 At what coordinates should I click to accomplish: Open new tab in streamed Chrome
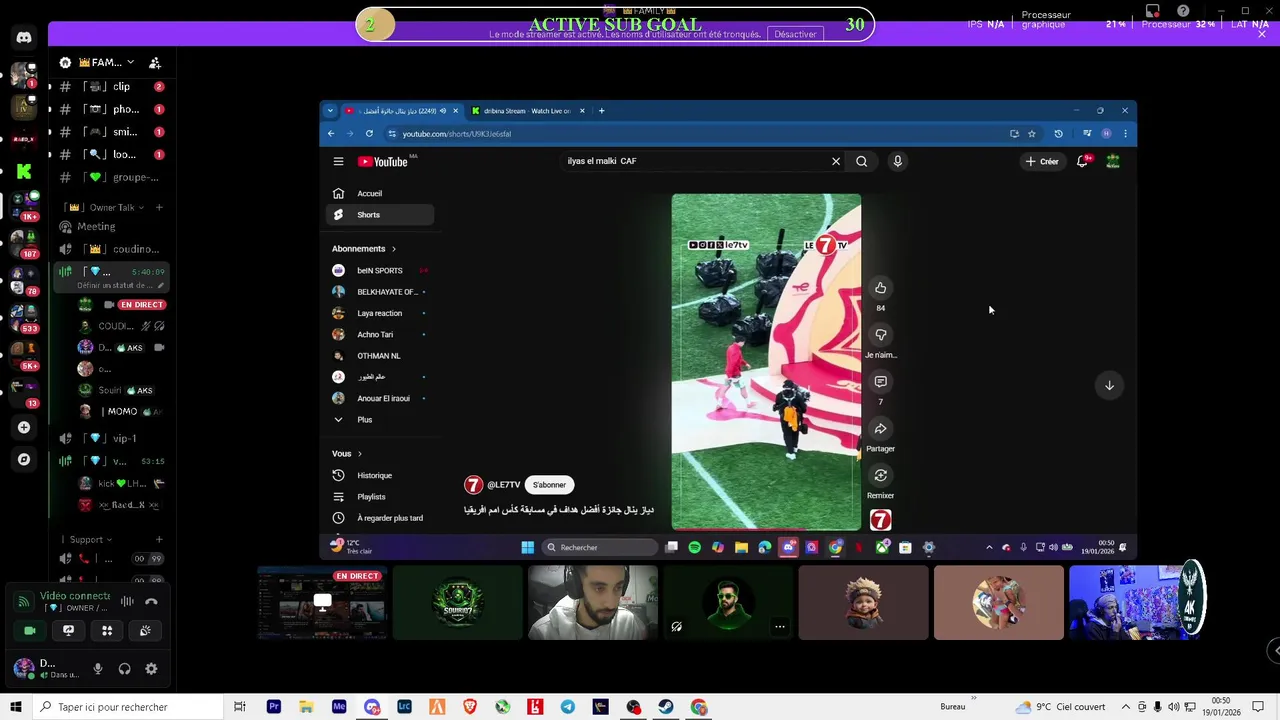coord(601,111)
